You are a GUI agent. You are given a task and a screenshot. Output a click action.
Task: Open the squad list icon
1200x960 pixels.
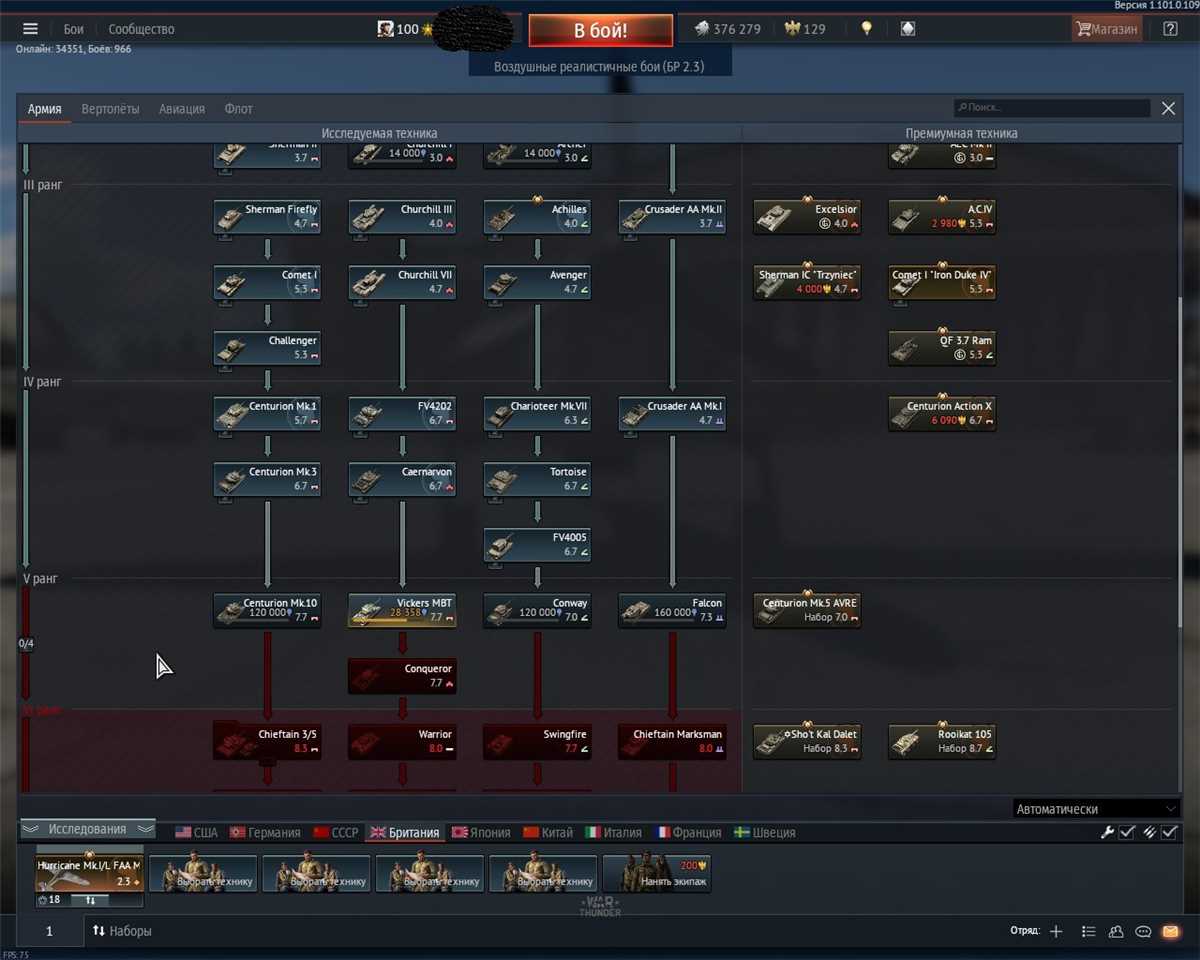1089,931
